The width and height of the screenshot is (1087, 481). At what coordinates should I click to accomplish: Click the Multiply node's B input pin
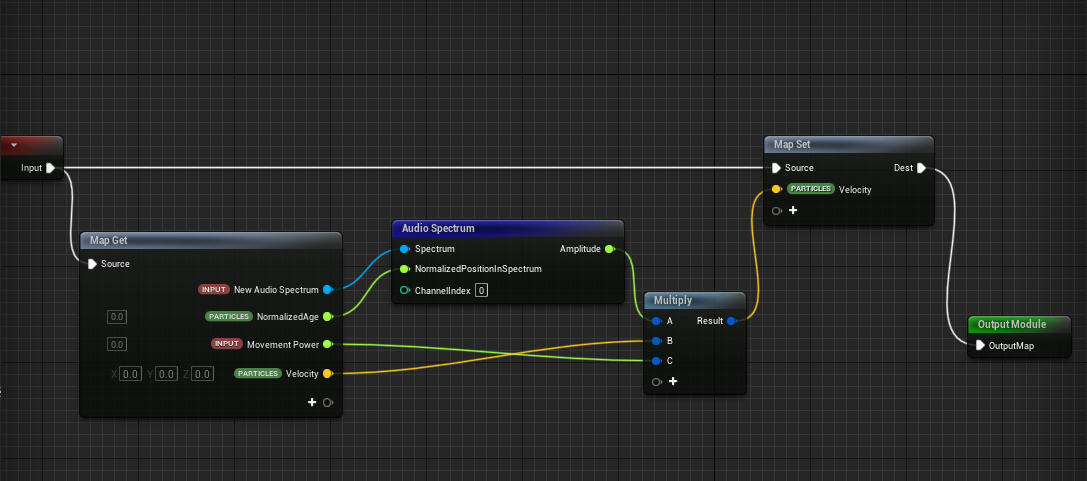click(x=655, y=341)
